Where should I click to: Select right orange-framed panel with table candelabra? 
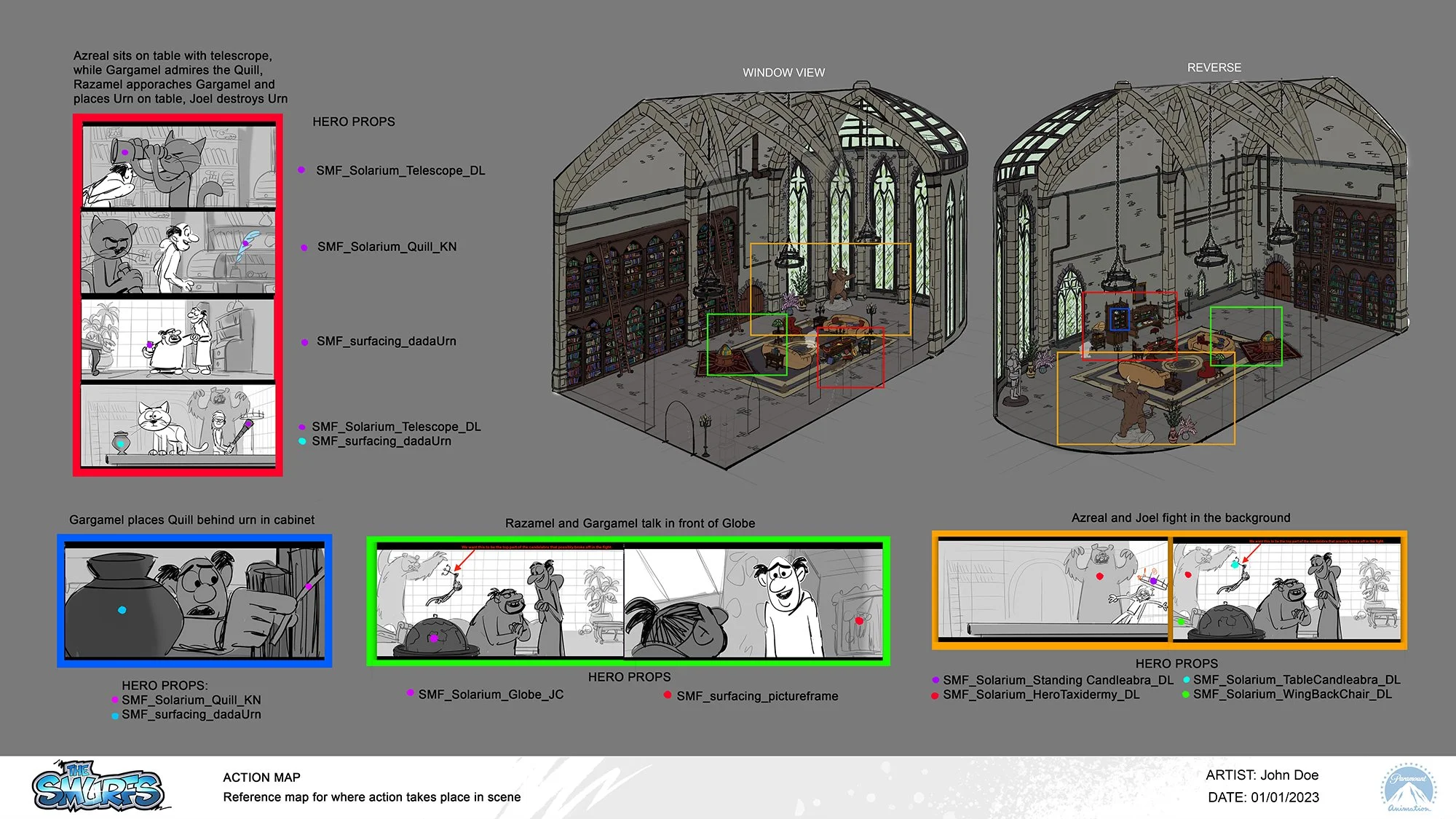coord(1286,590)
